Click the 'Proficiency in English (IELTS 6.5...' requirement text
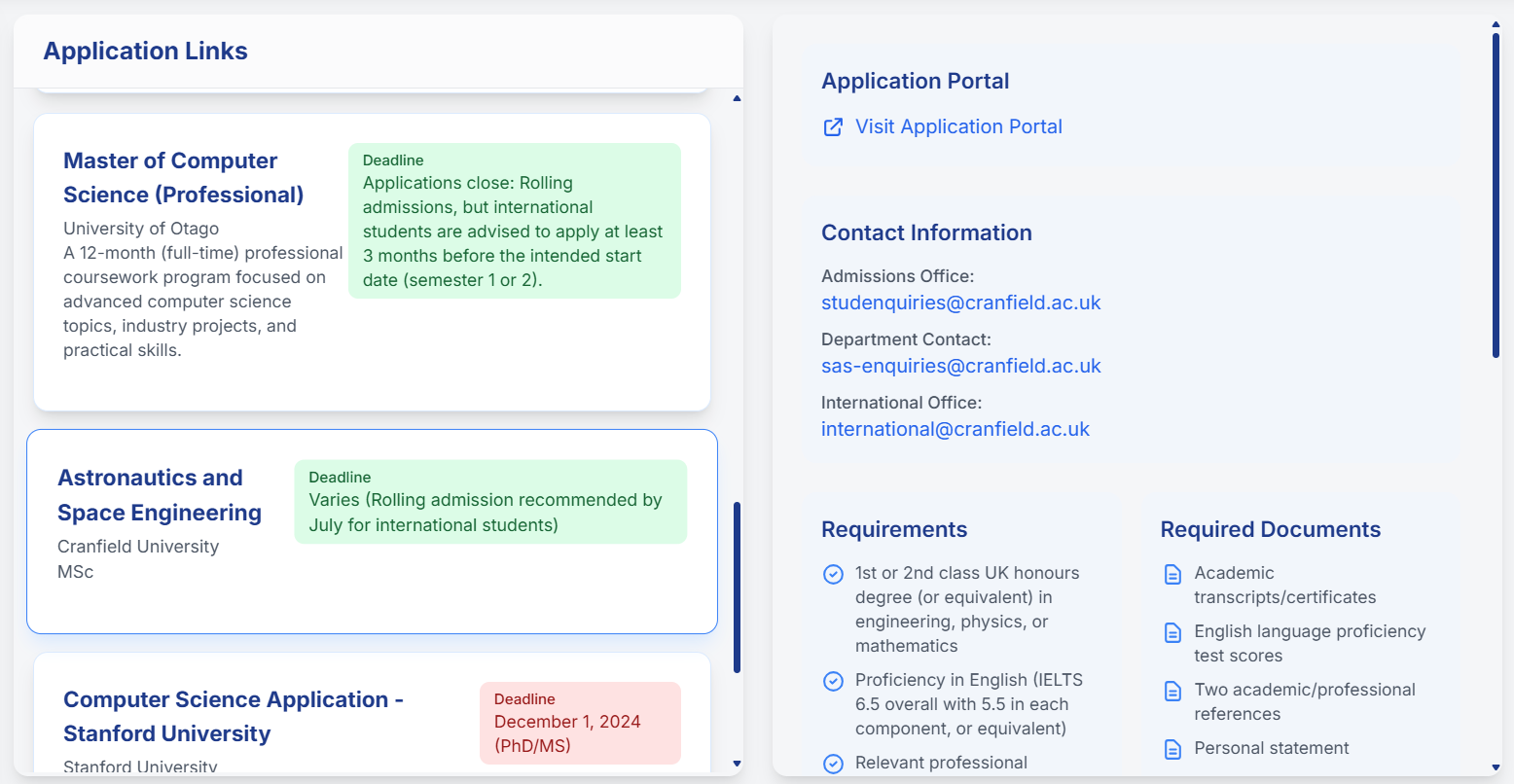 (969, 704)
